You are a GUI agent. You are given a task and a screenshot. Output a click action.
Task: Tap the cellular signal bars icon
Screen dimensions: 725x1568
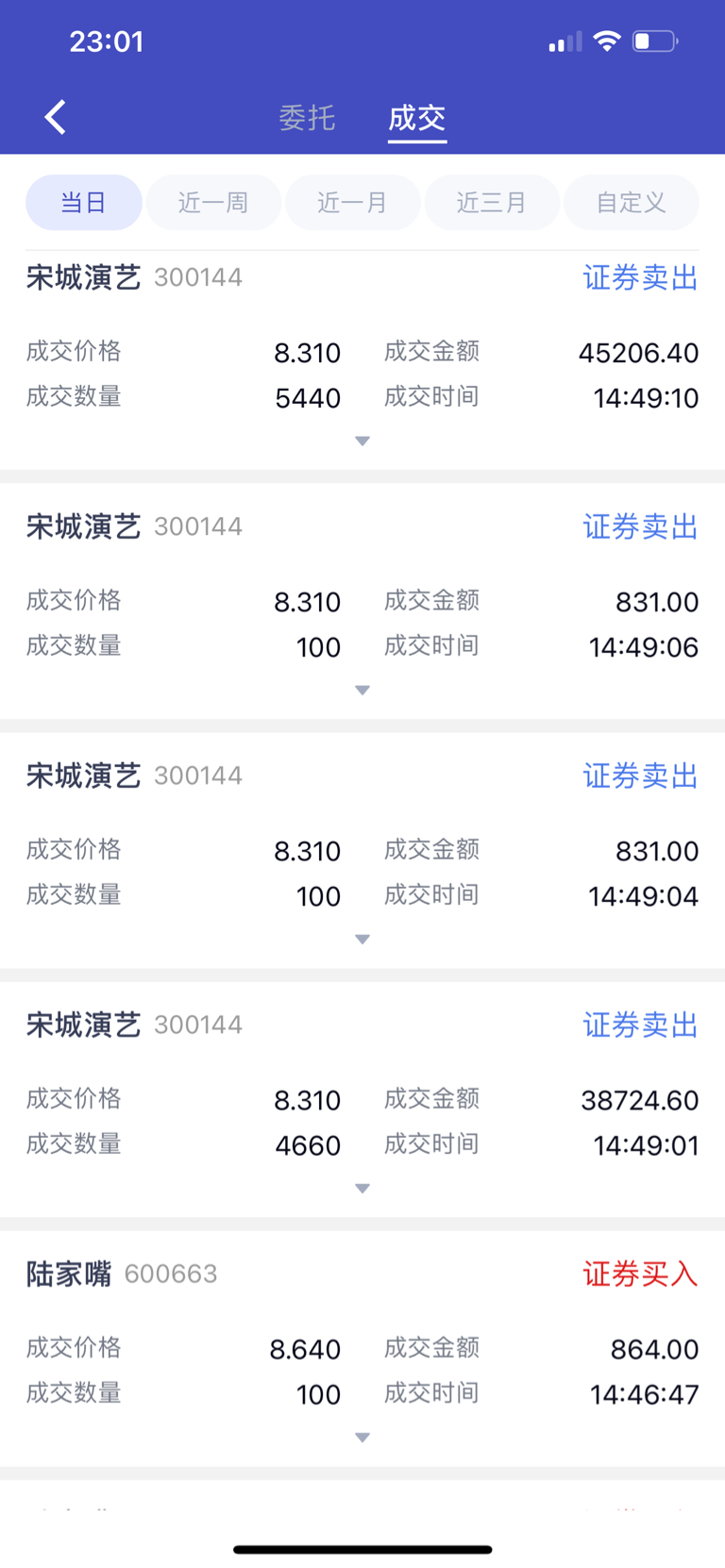[x=565, y=42]
